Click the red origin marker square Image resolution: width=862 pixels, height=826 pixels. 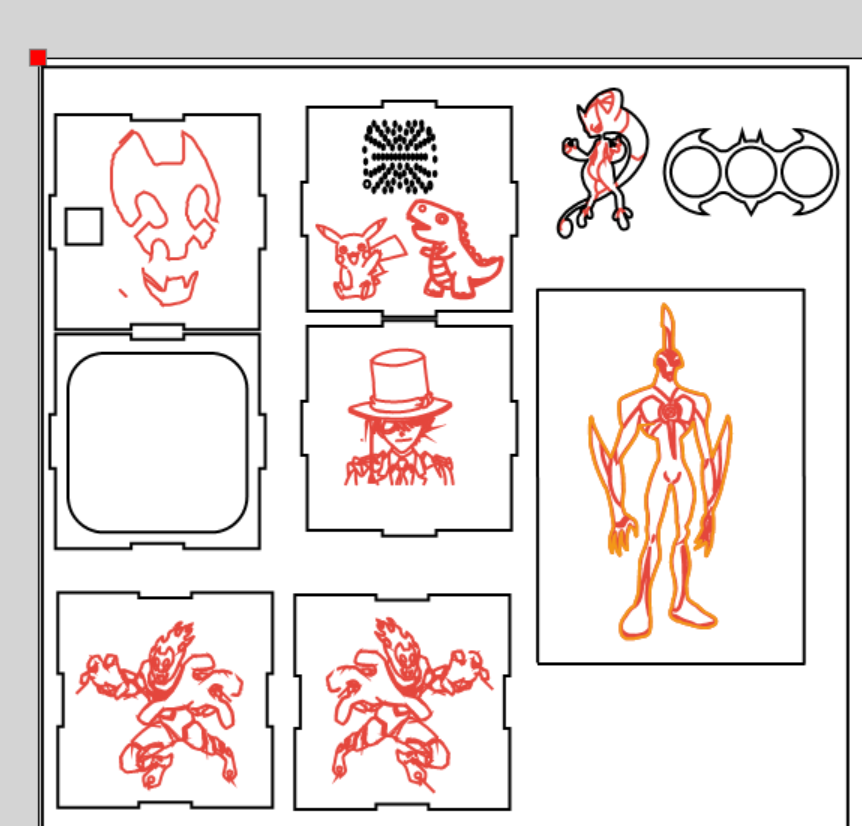(x=38, y=58)
